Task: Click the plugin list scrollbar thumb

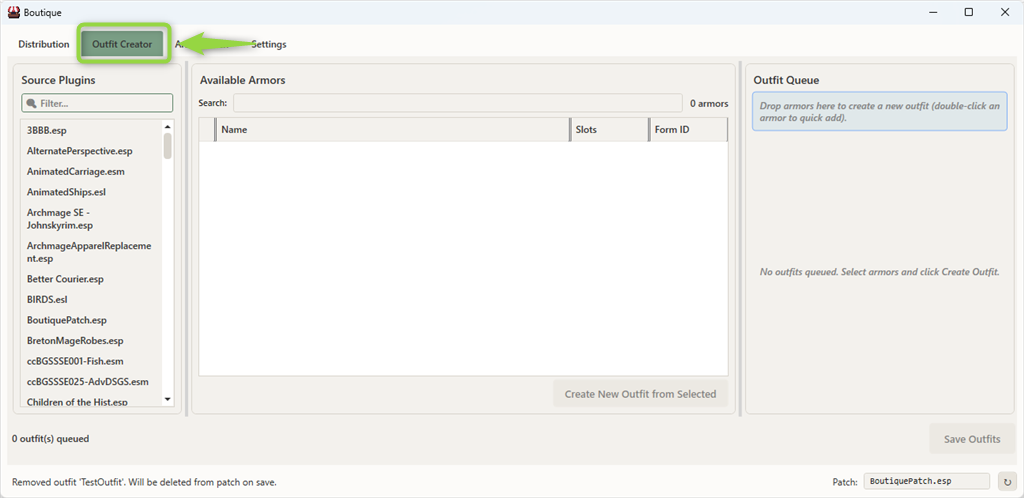Action: [167, 146]
